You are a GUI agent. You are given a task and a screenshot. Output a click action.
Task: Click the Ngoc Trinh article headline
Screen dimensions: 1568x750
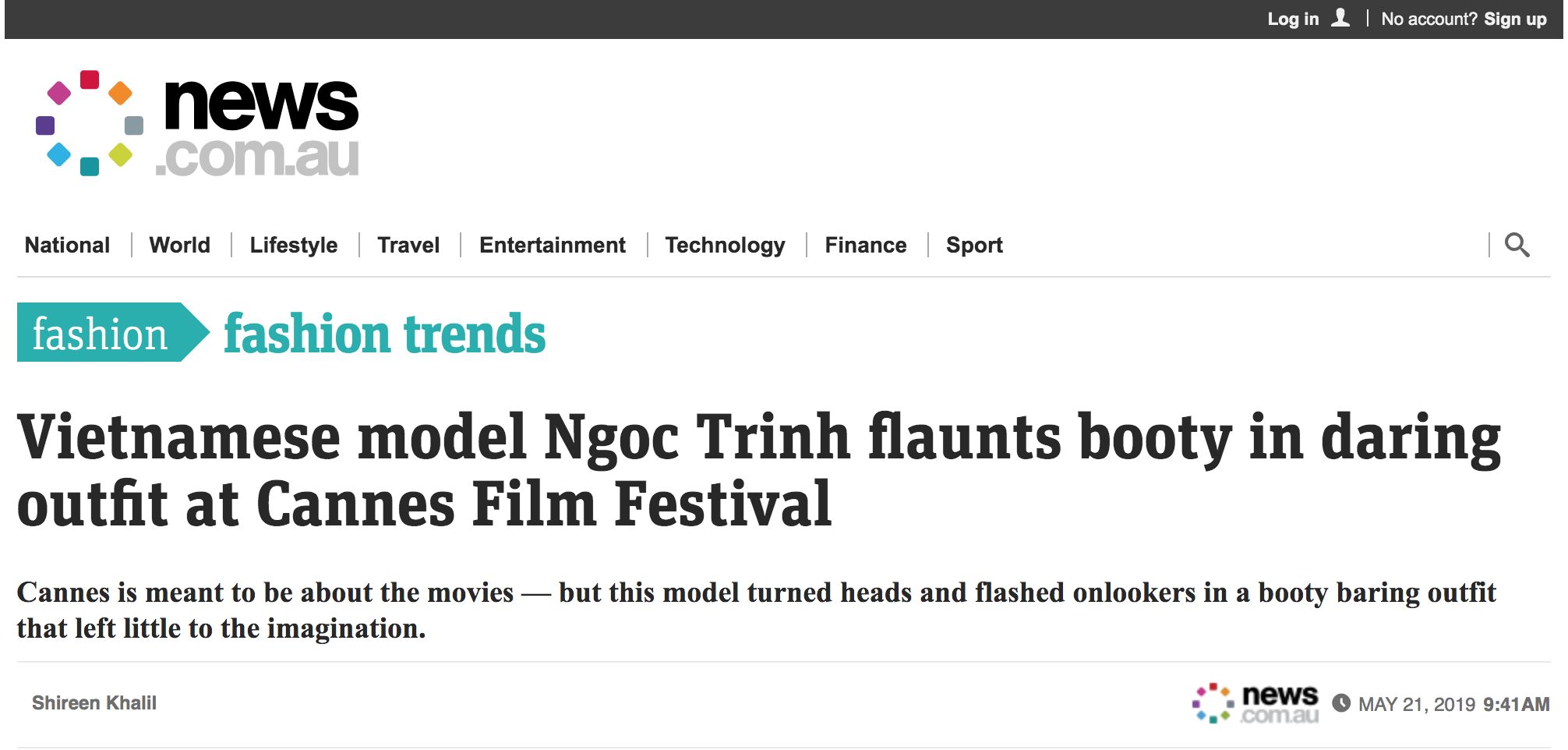point(758,470)
